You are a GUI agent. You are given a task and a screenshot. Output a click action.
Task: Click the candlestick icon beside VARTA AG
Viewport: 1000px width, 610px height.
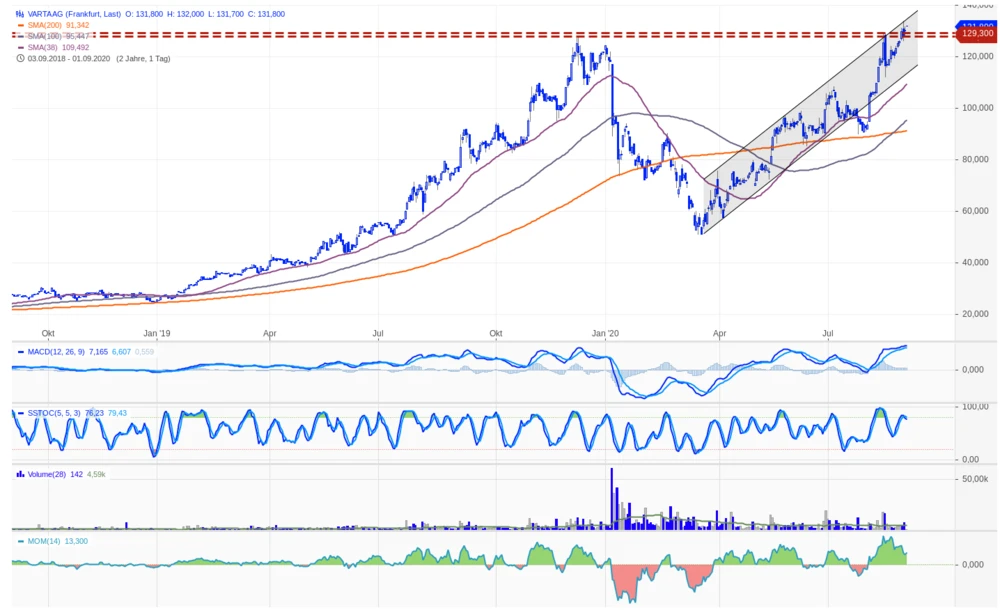(20, 14)
